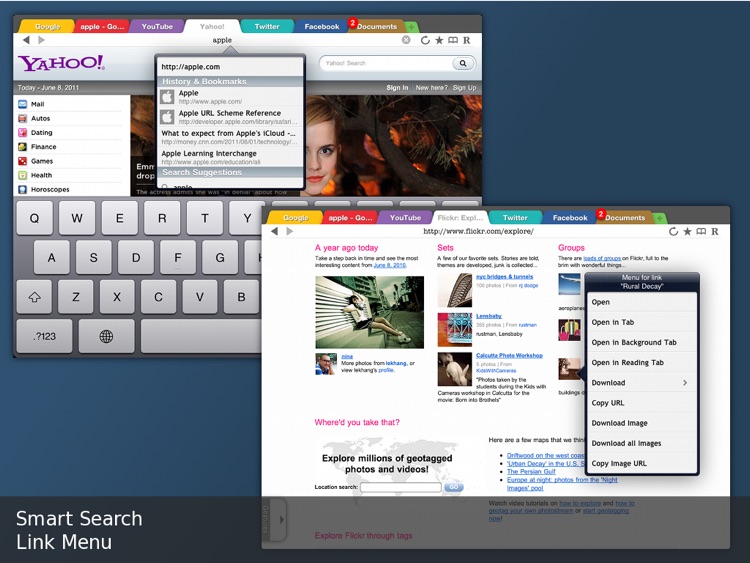Image resolution: width=750 pixels, height=563 pixels.
Task: Open bookmarks book icon in Yahoo window
Action: (x=453, y=40)
